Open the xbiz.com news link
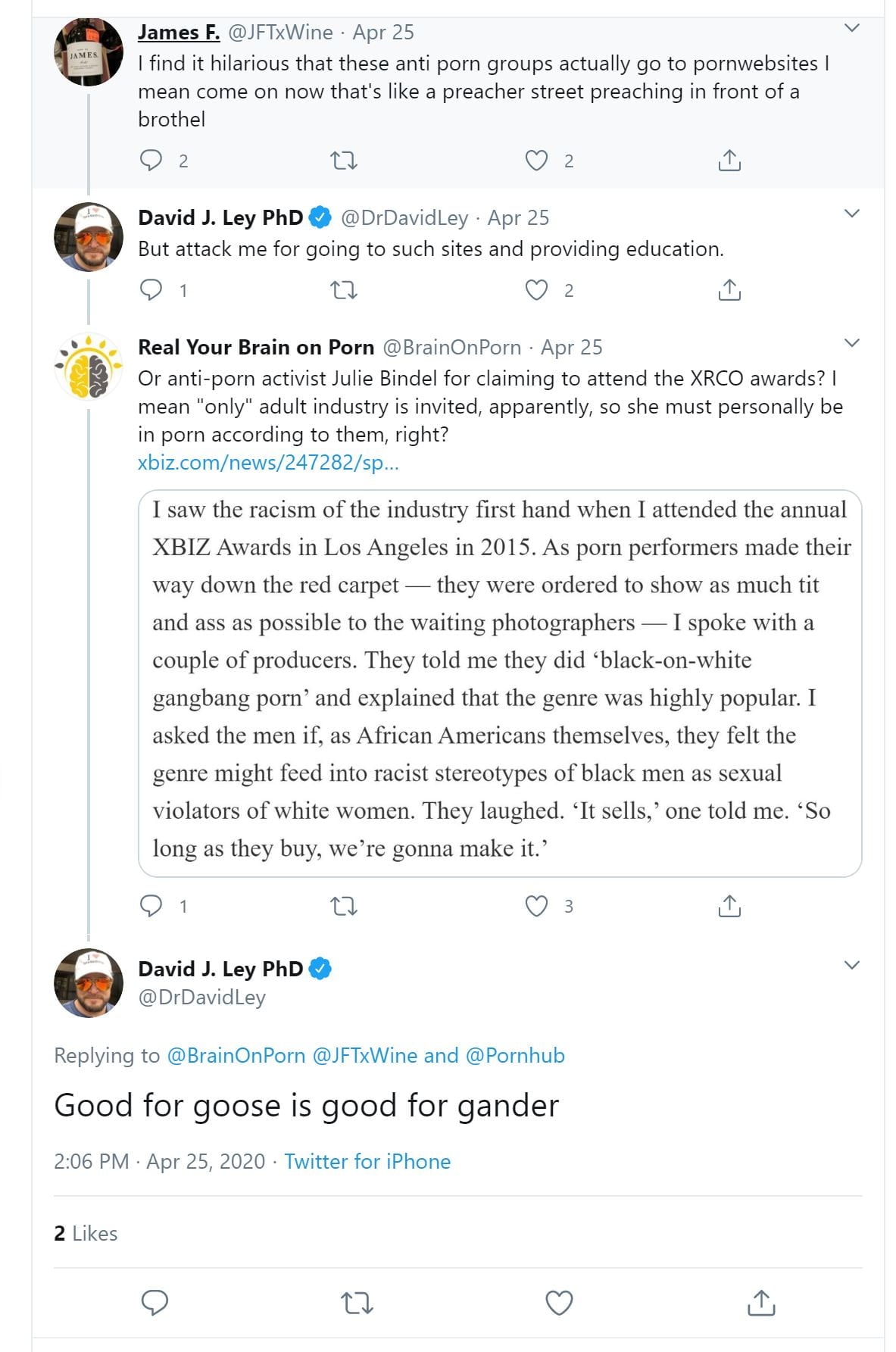The width and height of the screenshot is (896, 1352). click(x=268, y=463)
